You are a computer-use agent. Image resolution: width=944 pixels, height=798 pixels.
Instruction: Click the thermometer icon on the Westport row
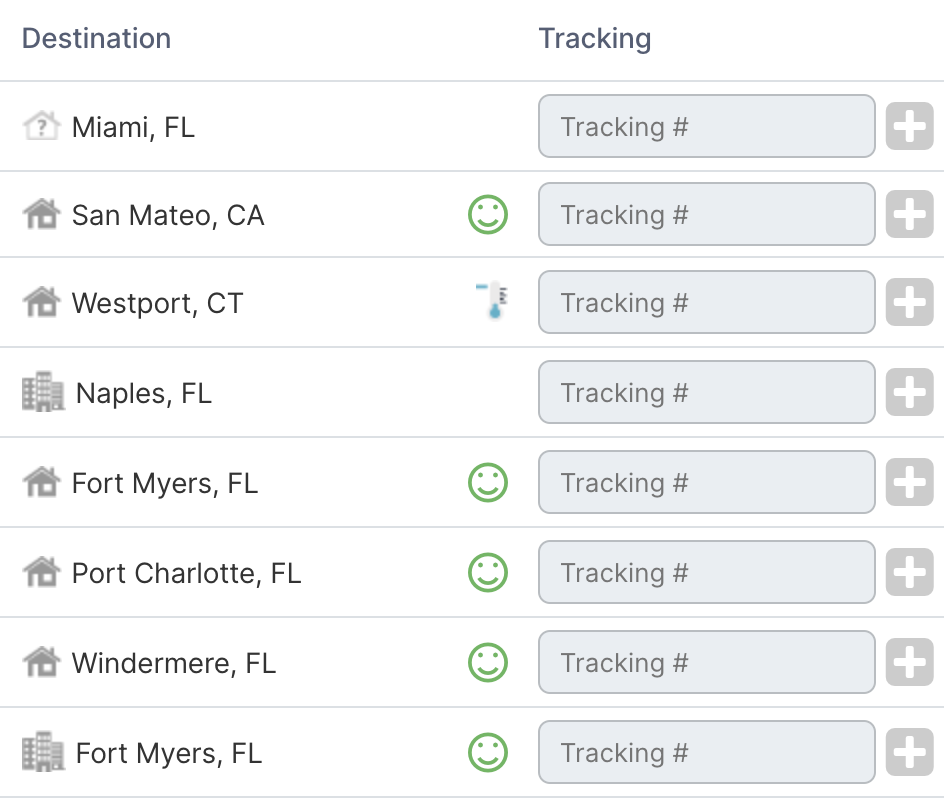[x=491, y=301]
